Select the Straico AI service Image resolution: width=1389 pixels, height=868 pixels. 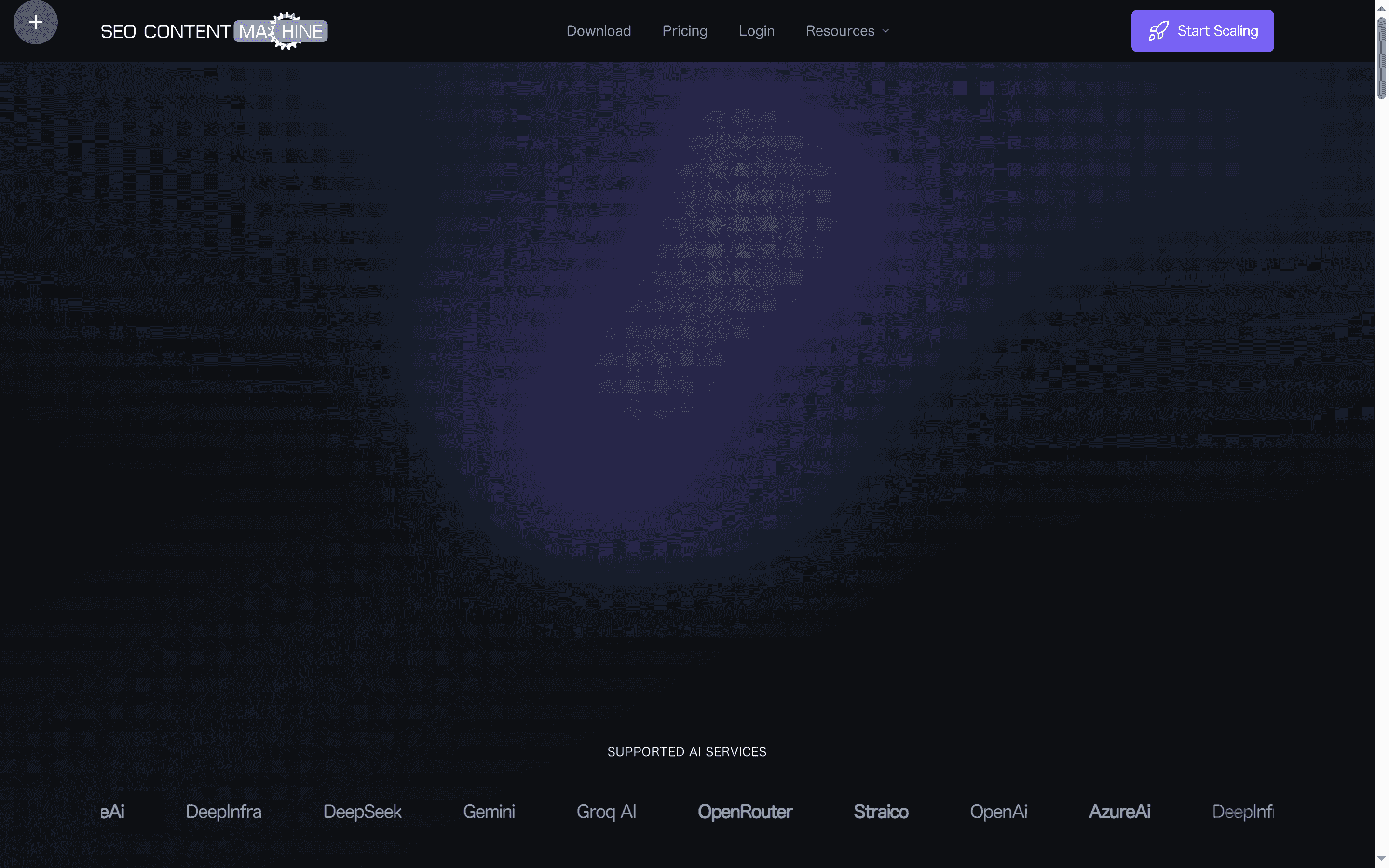pyautogui.click(x=881, y=812)
